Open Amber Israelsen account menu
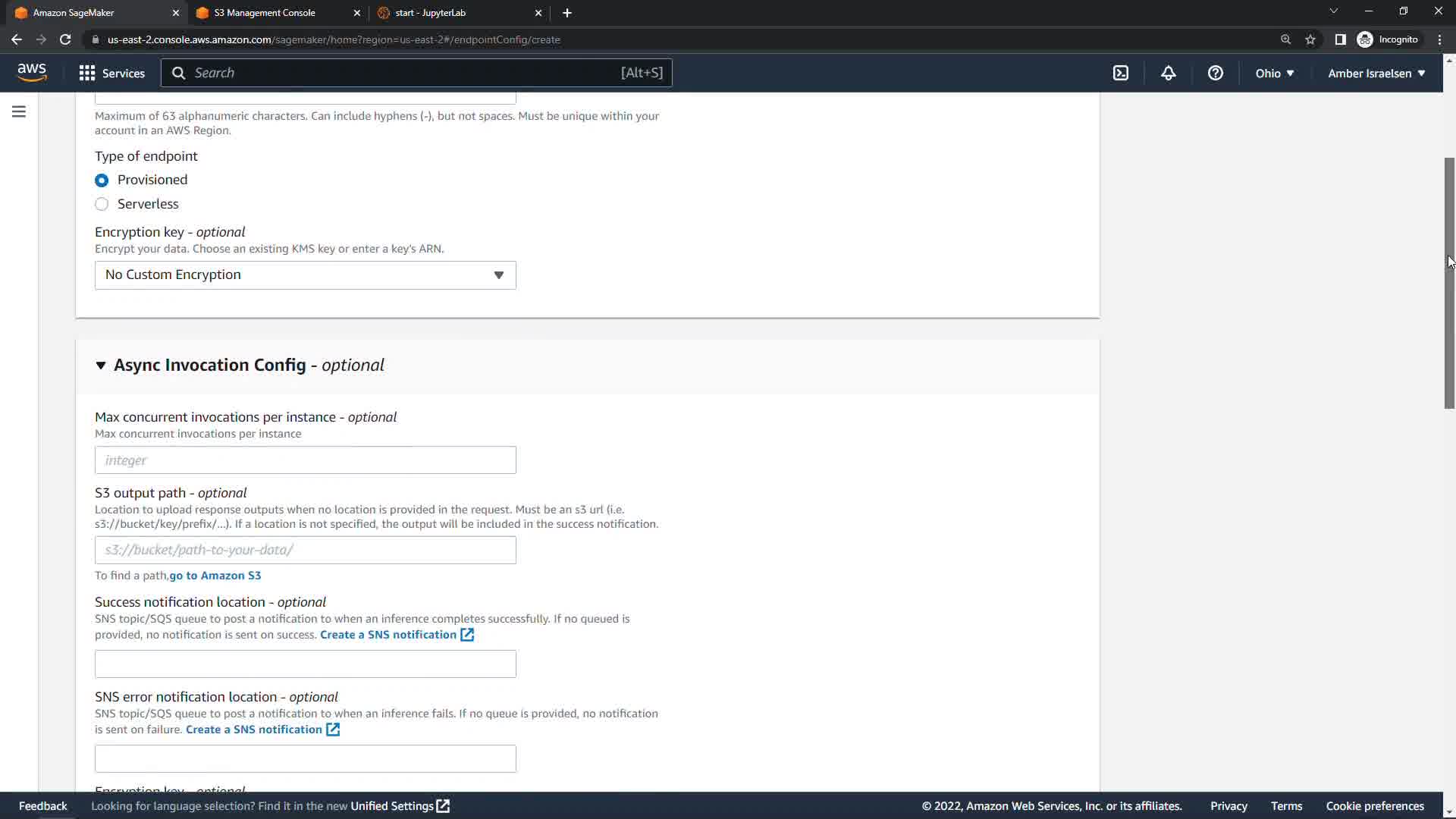 click(1376, 73)
